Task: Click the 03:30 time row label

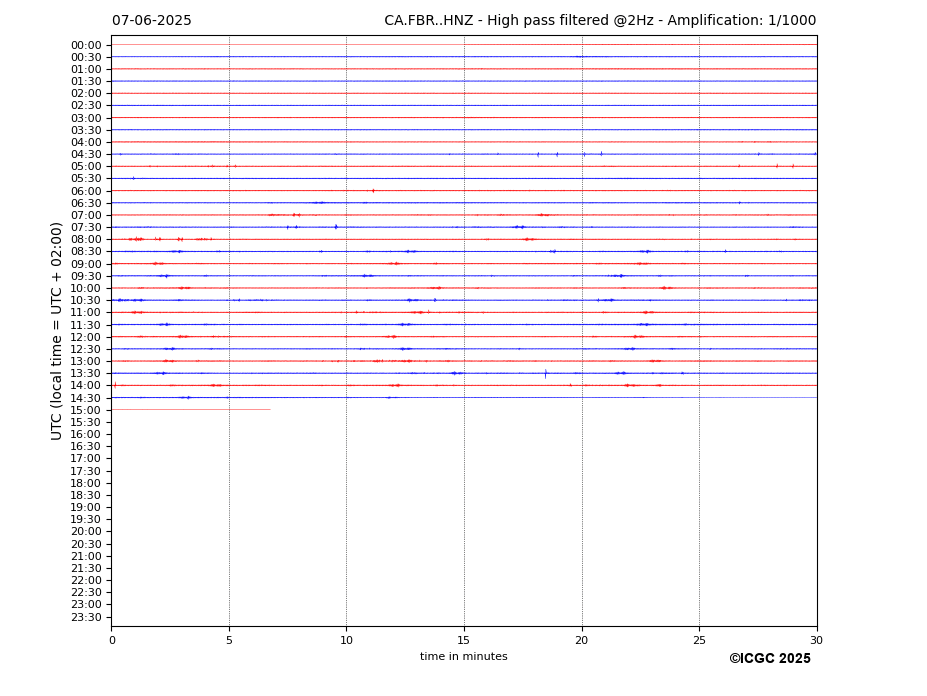Action: coord(86,130)
